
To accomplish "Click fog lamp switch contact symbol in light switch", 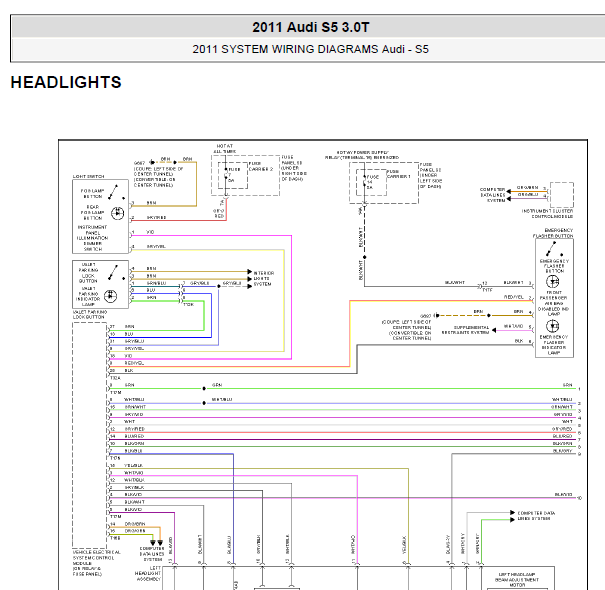I will (x=116, y=193).
